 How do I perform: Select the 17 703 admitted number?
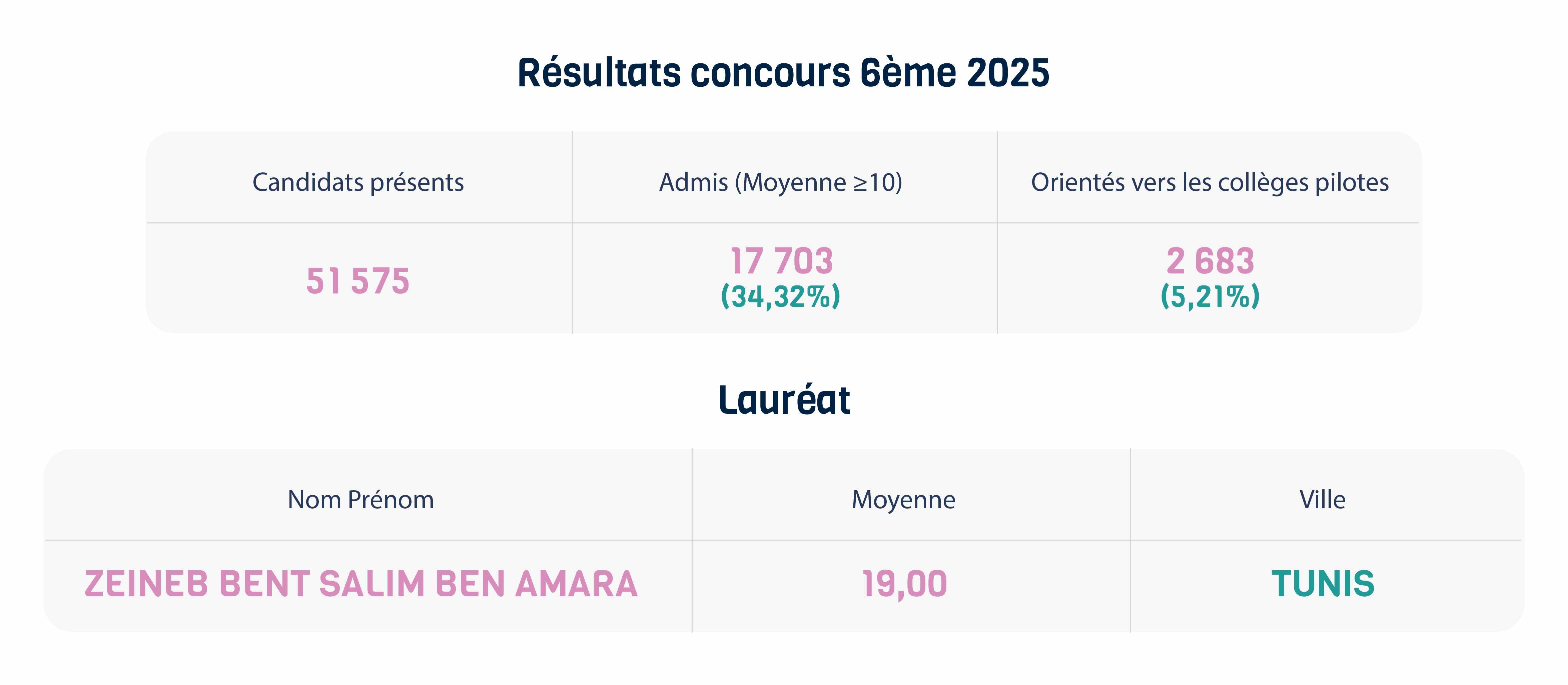pos(782,260)
